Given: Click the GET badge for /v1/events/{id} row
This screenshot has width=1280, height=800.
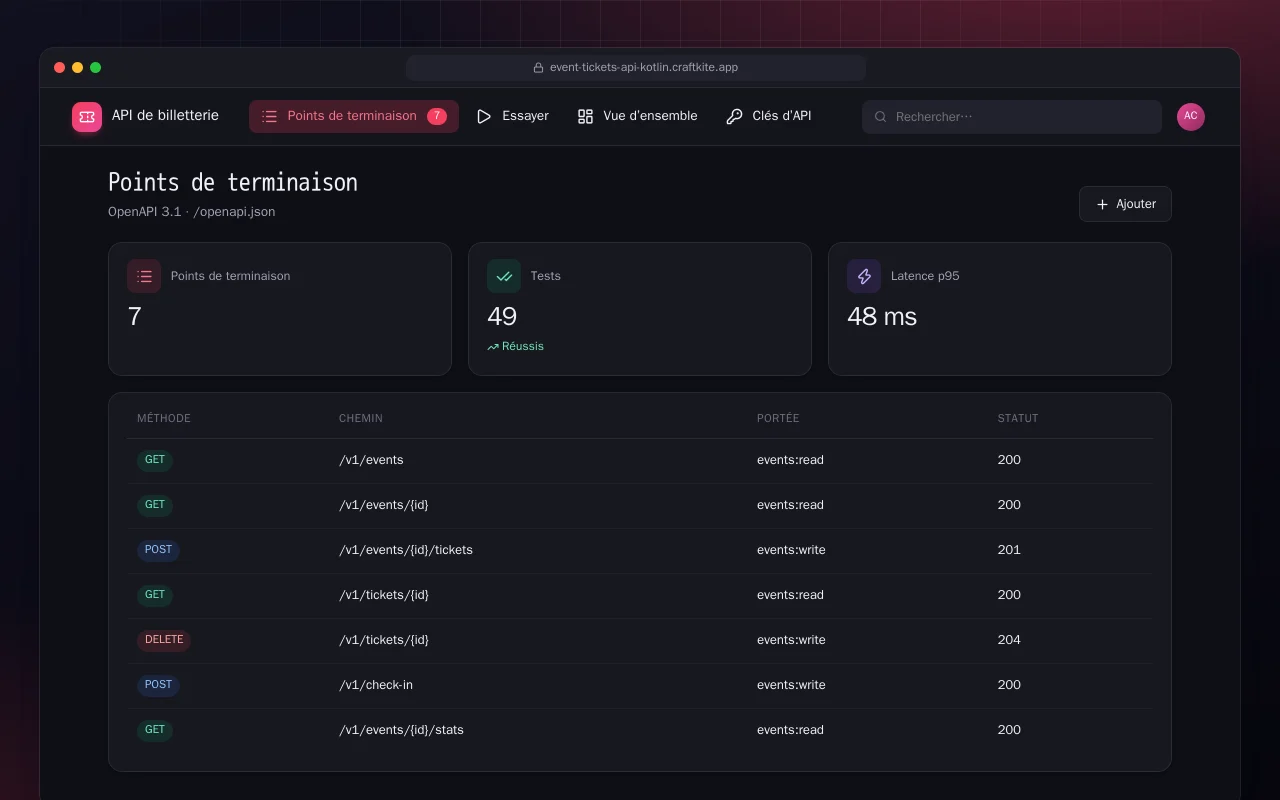Looking at the screenshot, I should click(x=155, y=505).
